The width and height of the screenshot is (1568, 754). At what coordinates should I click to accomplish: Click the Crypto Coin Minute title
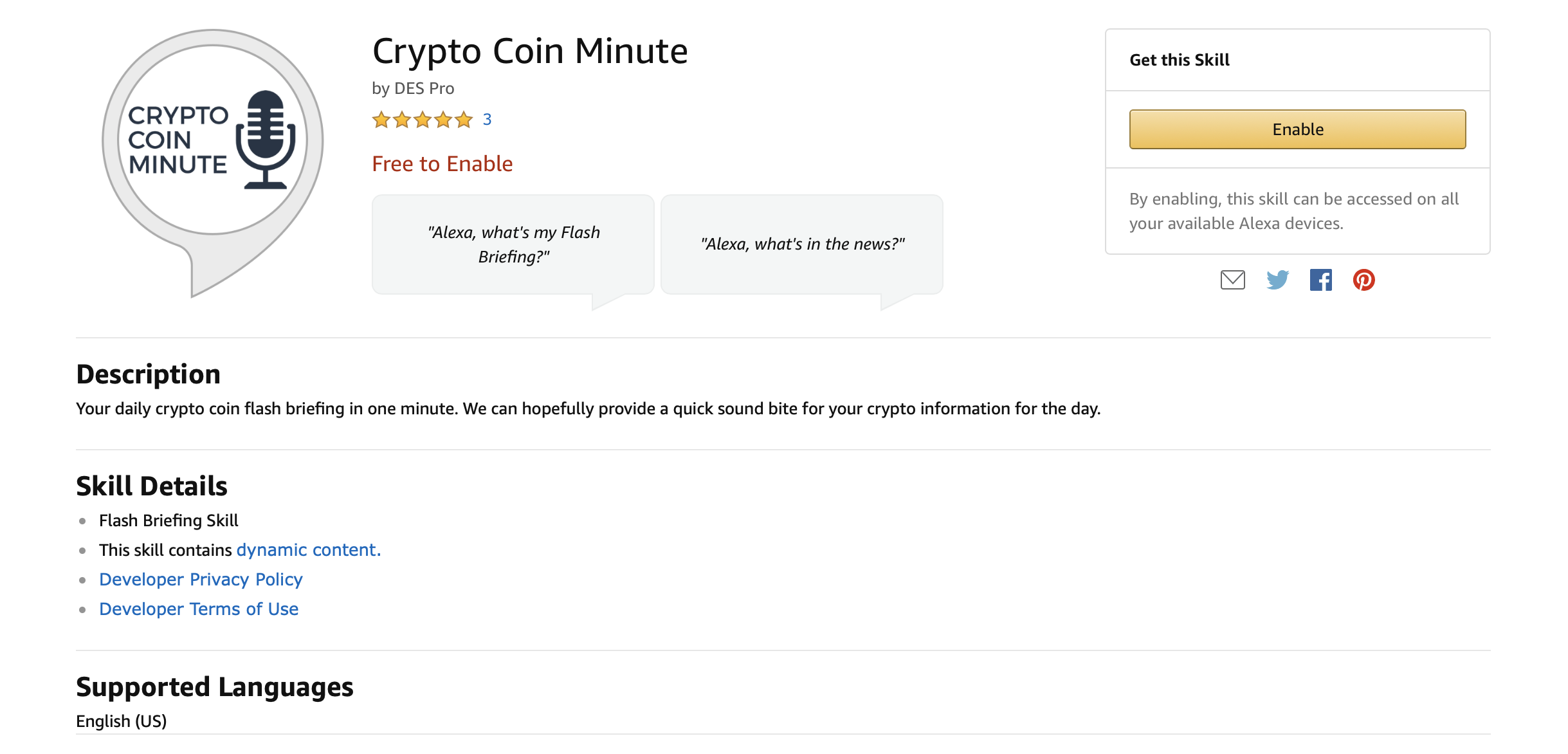[530, 51]
